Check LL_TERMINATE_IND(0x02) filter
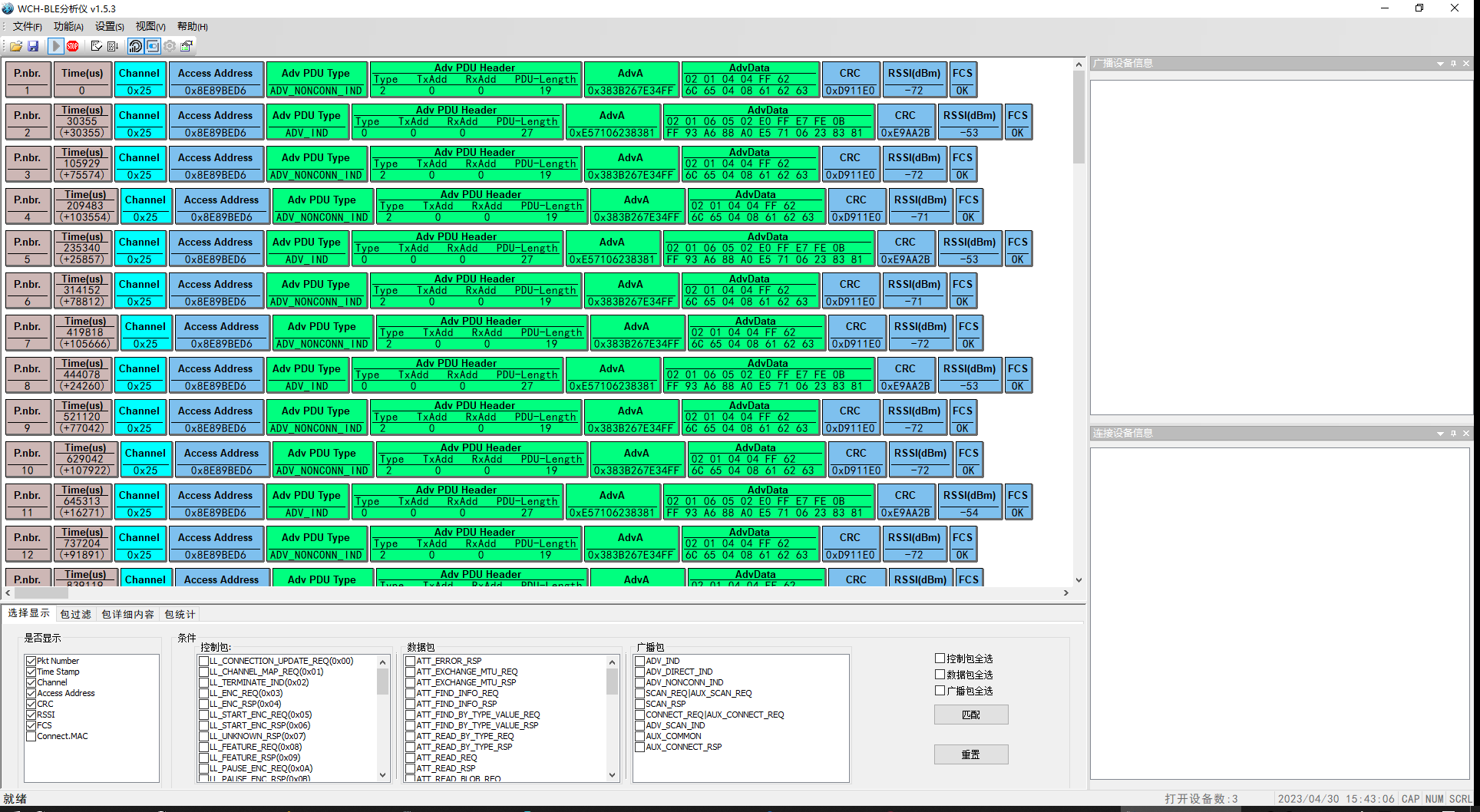The width and height of the screenshot is (1480, 812). tap(204, 682)
